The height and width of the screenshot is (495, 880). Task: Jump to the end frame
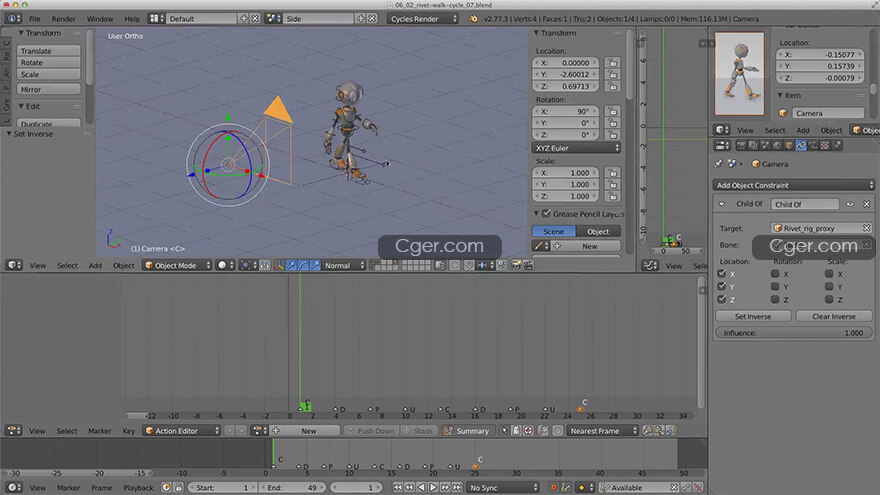click(457, 487)
